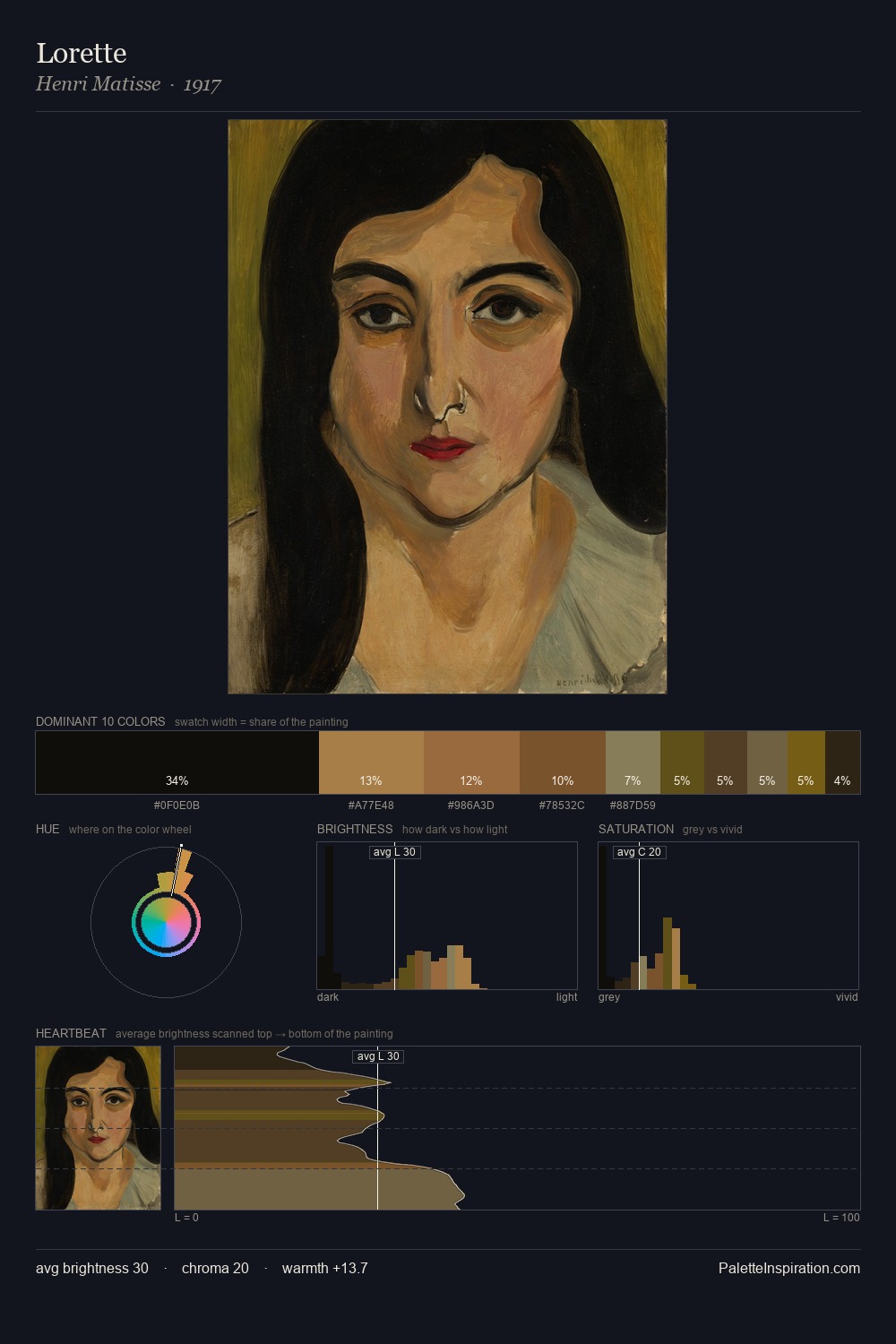
Task: Click the hex label #986A3D
Action: pos(471,806)
